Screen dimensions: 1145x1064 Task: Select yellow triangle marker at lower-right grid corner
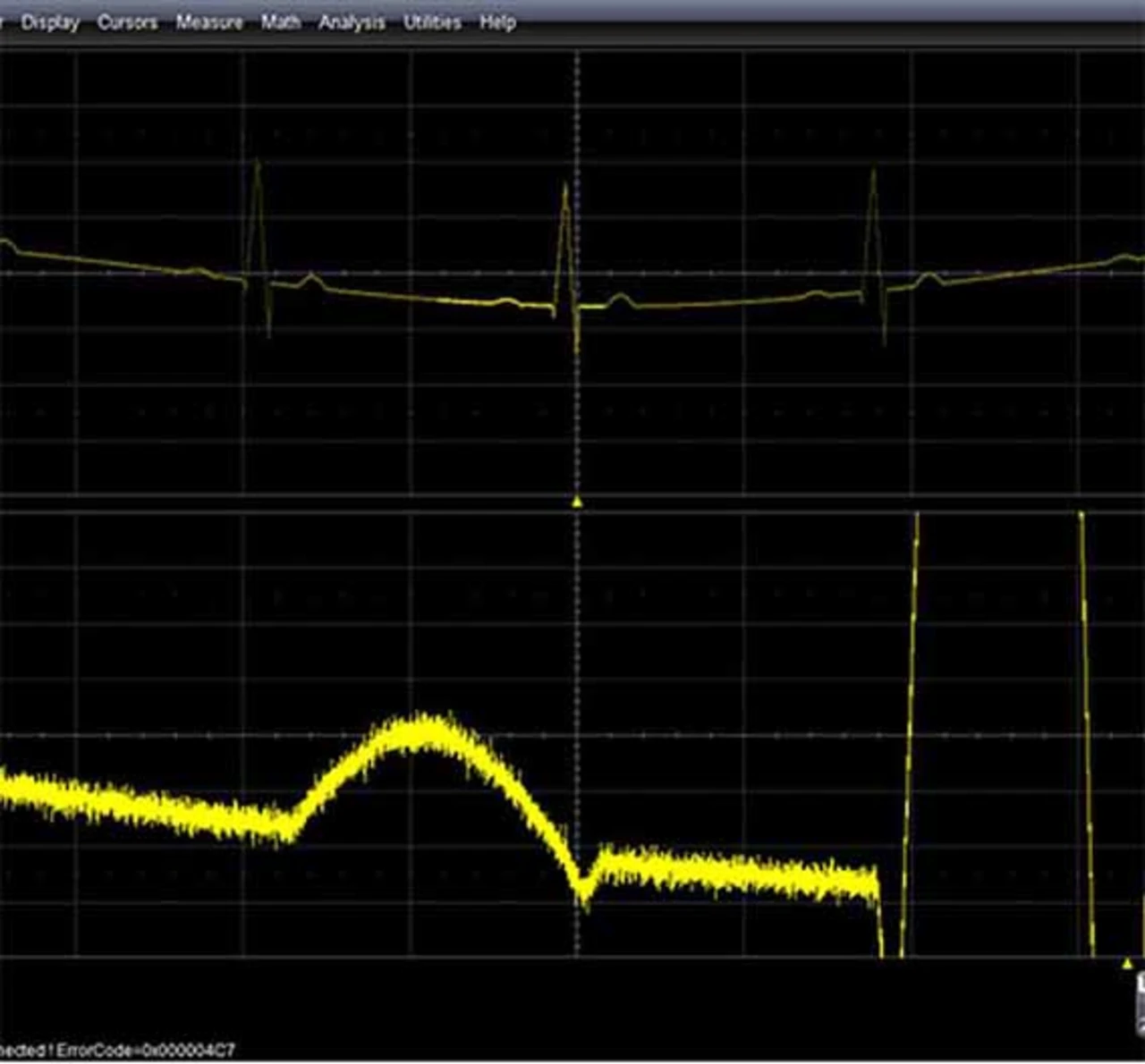coord(1127,963)
